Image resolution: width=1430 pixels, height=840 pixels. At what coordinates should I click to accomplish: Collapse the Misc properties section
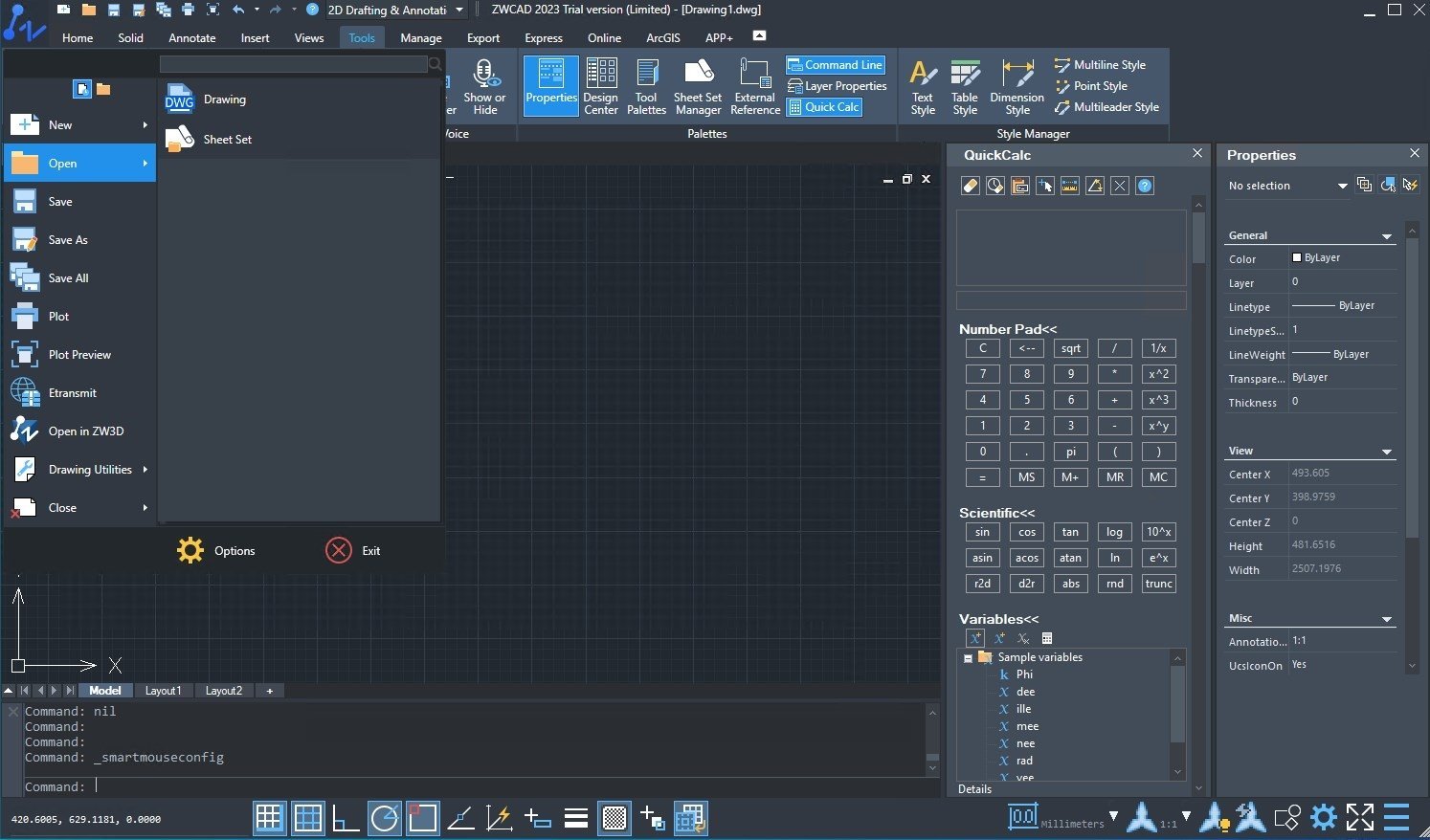(x=1387, y=619)
